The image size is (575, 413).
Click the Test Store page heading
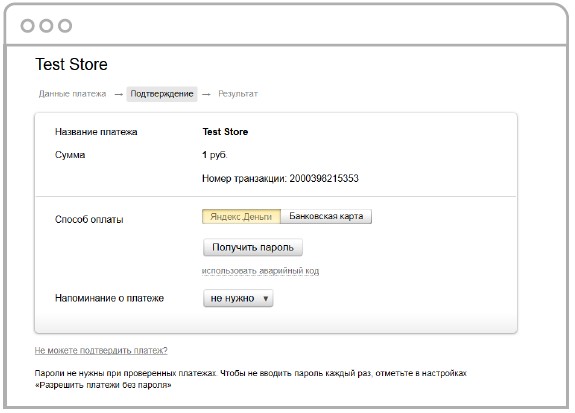coord(72,64)
